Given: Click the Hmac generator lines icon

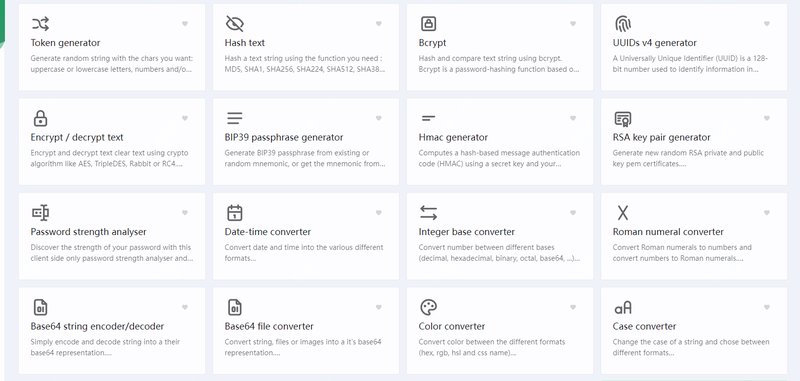Looking at the screenshot, I should (x=429, y=118).
